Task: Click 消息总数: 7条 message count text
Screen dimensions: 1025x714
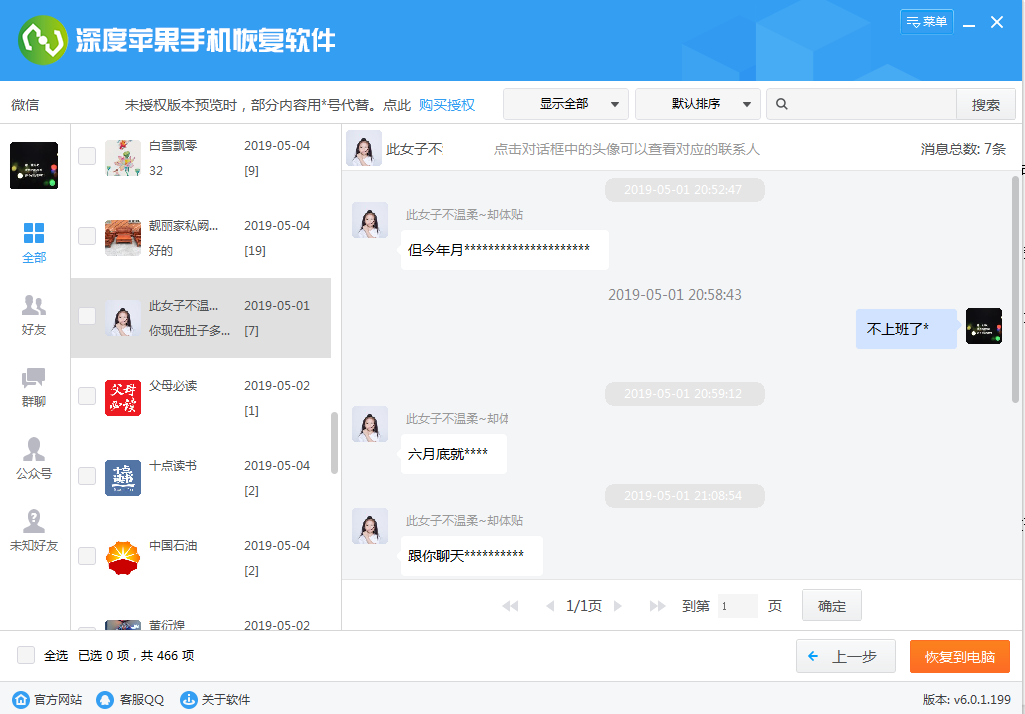Action: 963,149
